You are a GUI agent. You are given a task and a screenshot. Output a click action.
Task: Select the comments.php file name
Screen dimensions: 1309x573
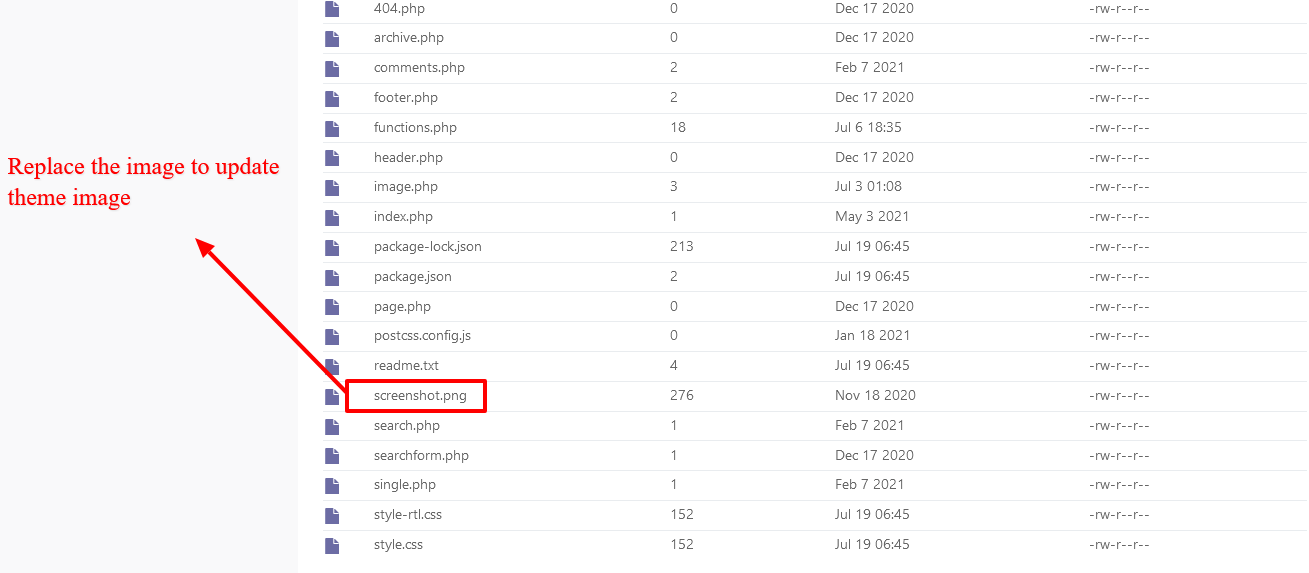coord(419,68)
